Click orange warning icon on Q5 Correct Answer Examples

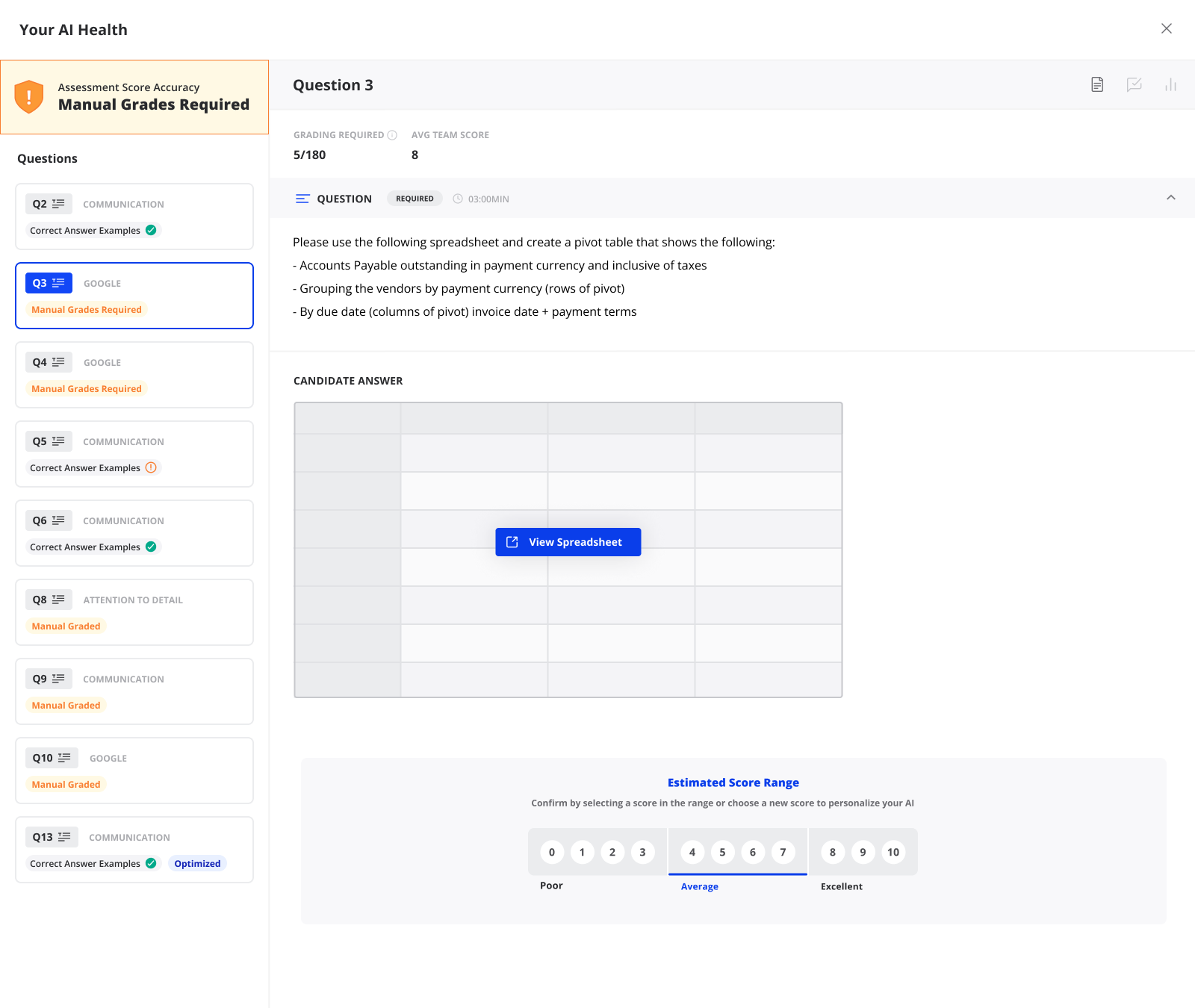[x=152, y=467]
